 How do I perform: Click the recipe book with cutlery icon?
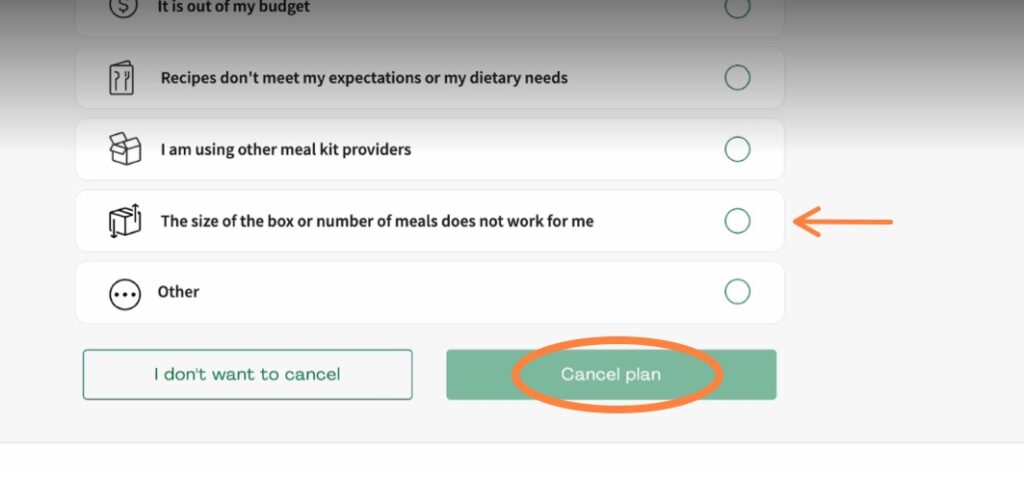pos(122,78)
